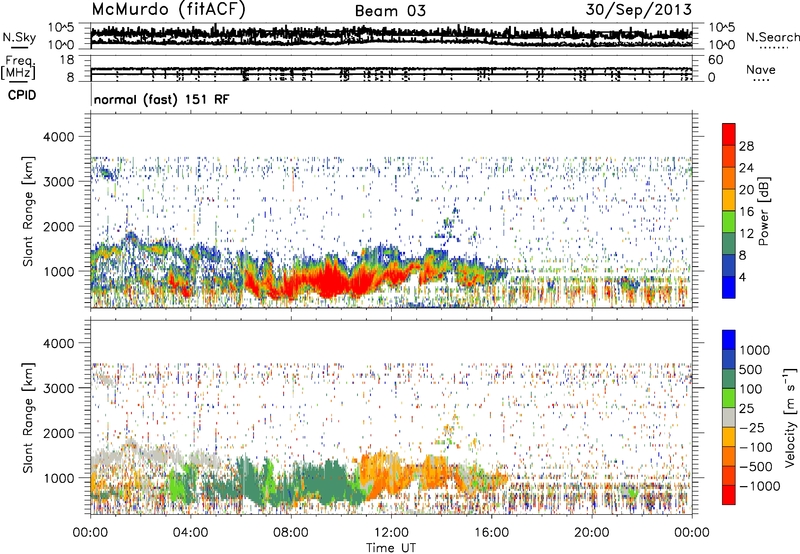Click the frequency trace panel
800x554 pixels.
pyautogui.click(x=391, y=69)
